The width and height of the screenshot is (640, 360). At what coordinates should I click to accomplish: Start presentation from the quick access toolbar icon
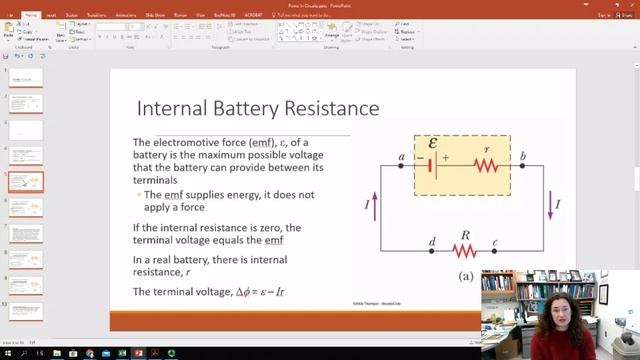pyautogui.click(x=42, y=56)
